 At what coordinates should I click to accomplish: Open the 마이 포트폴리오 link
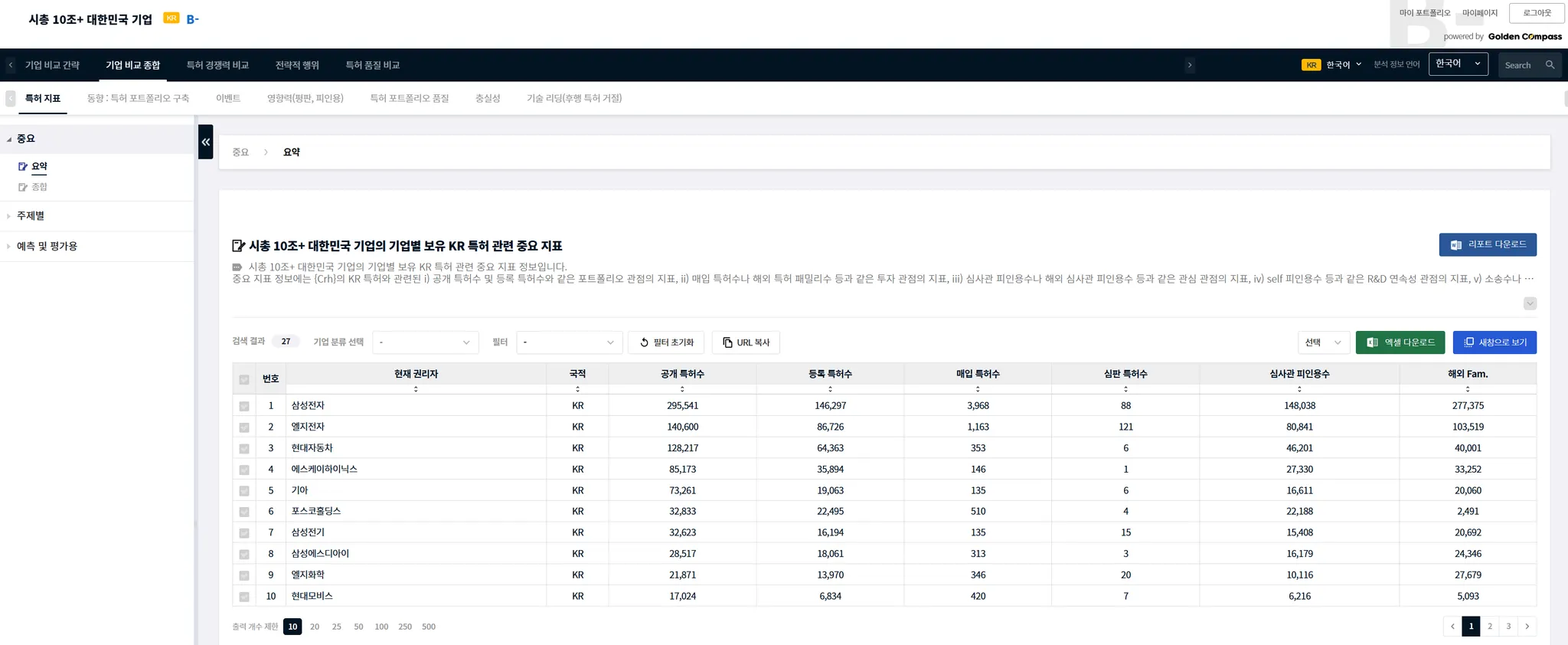(x=1425, y=13)
